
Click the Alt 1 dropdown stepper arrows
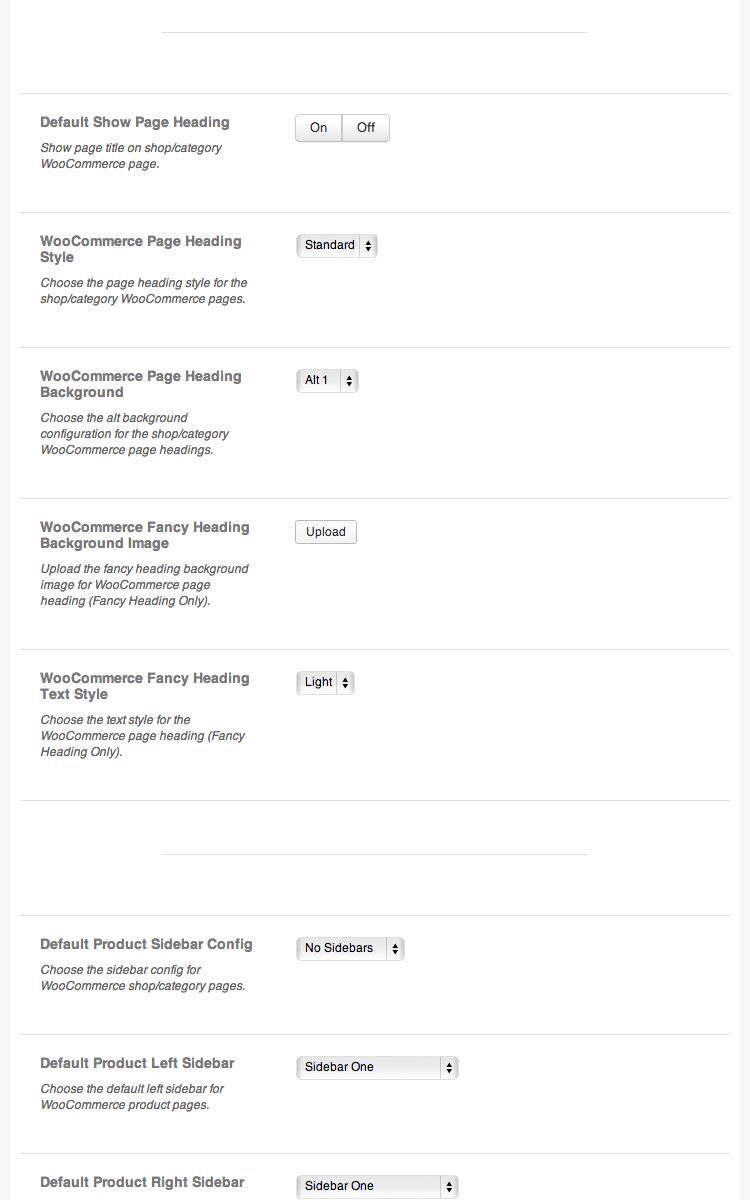click(349, 380)
